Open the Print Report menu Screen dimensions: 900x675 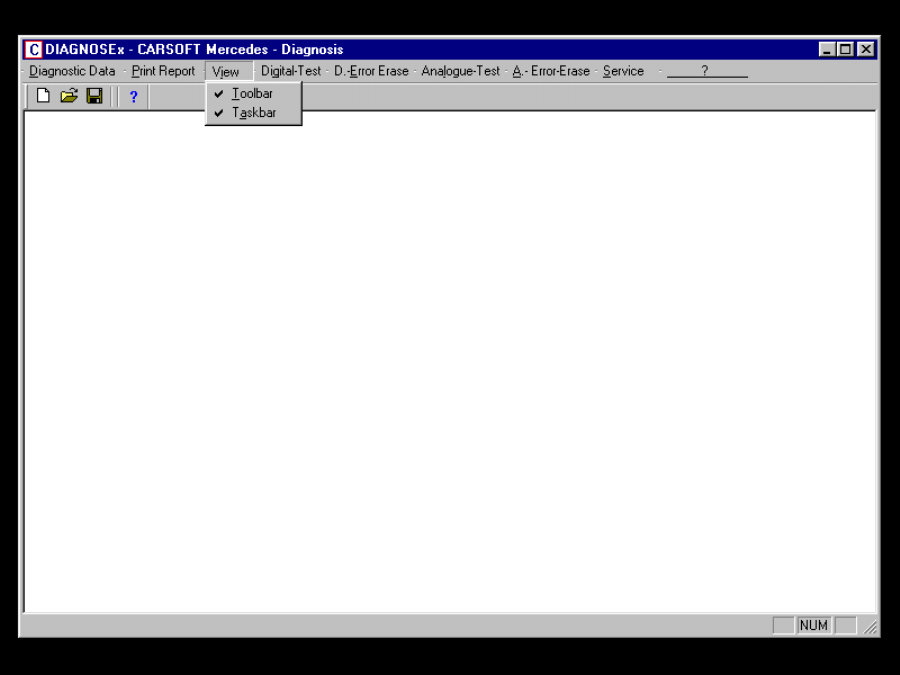[x=162, y=70]
